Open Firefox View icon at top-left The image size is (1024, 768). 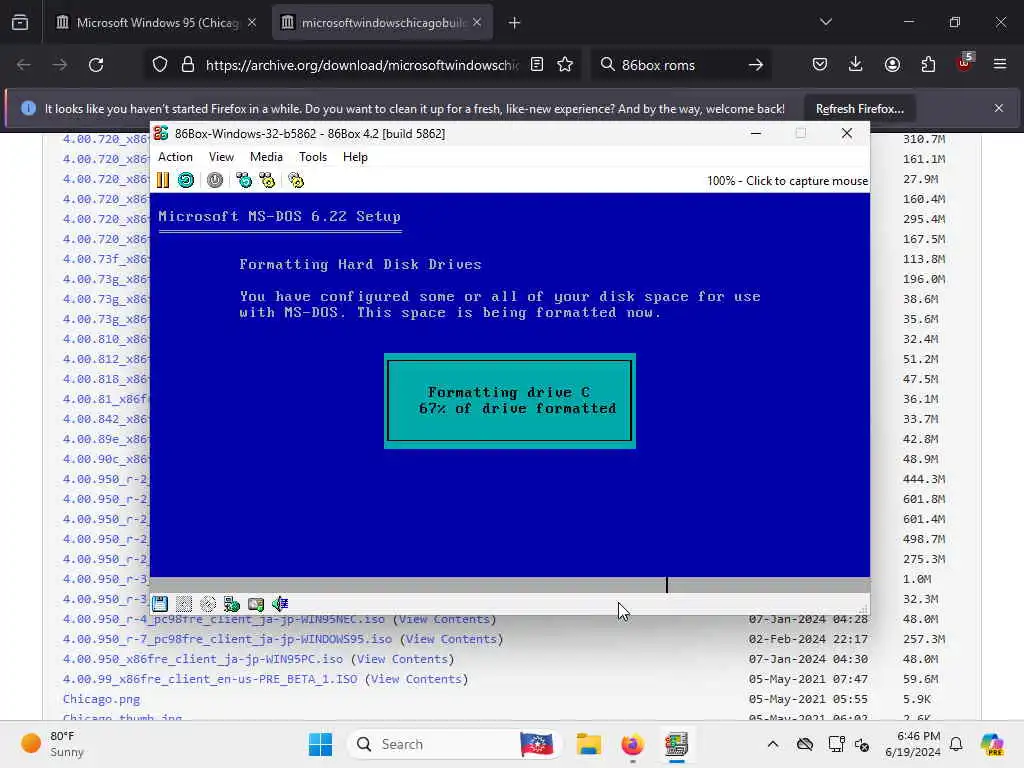click(20, 23)
